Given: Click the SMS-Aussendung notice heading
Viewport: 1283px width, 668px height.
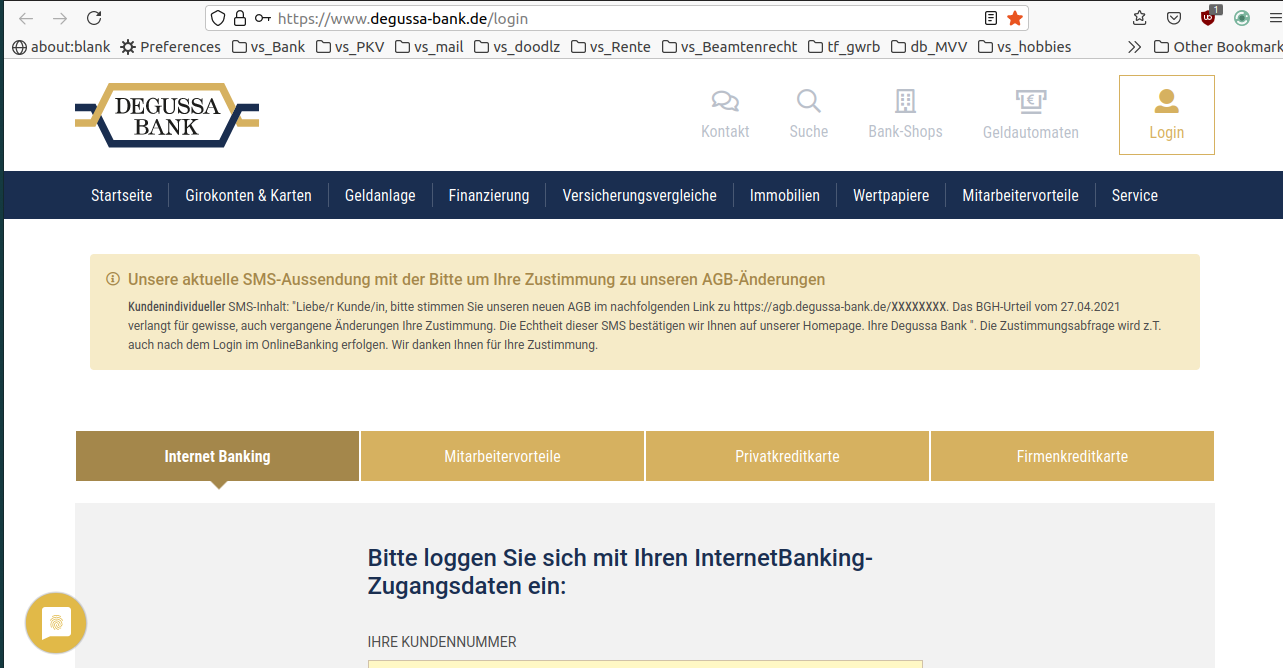Looking at the screenshot, I should pyautogui.click(x=476, y=279).
